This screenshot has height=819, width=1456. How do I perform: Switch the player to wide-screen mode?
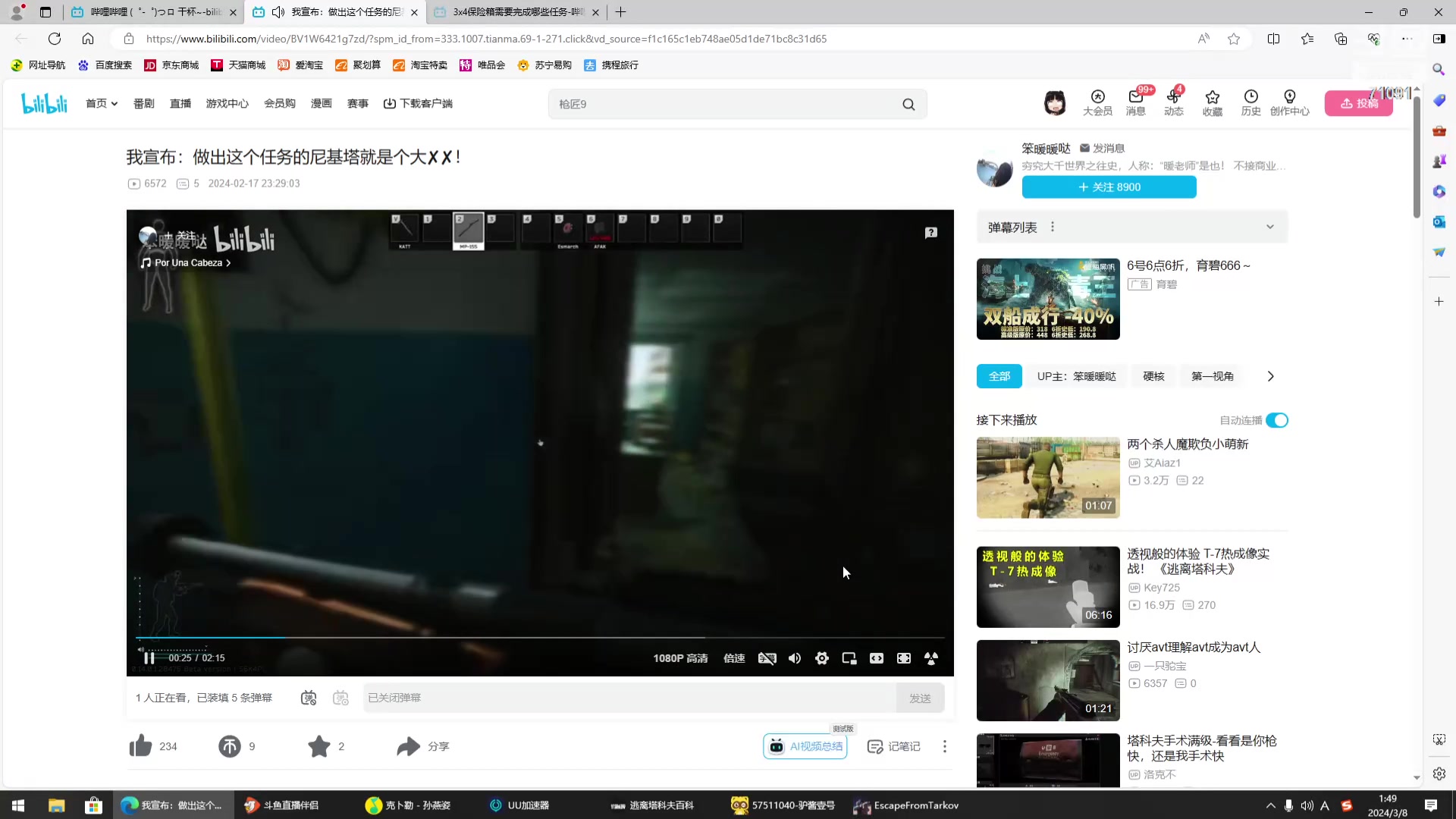[x=877, y=658]
